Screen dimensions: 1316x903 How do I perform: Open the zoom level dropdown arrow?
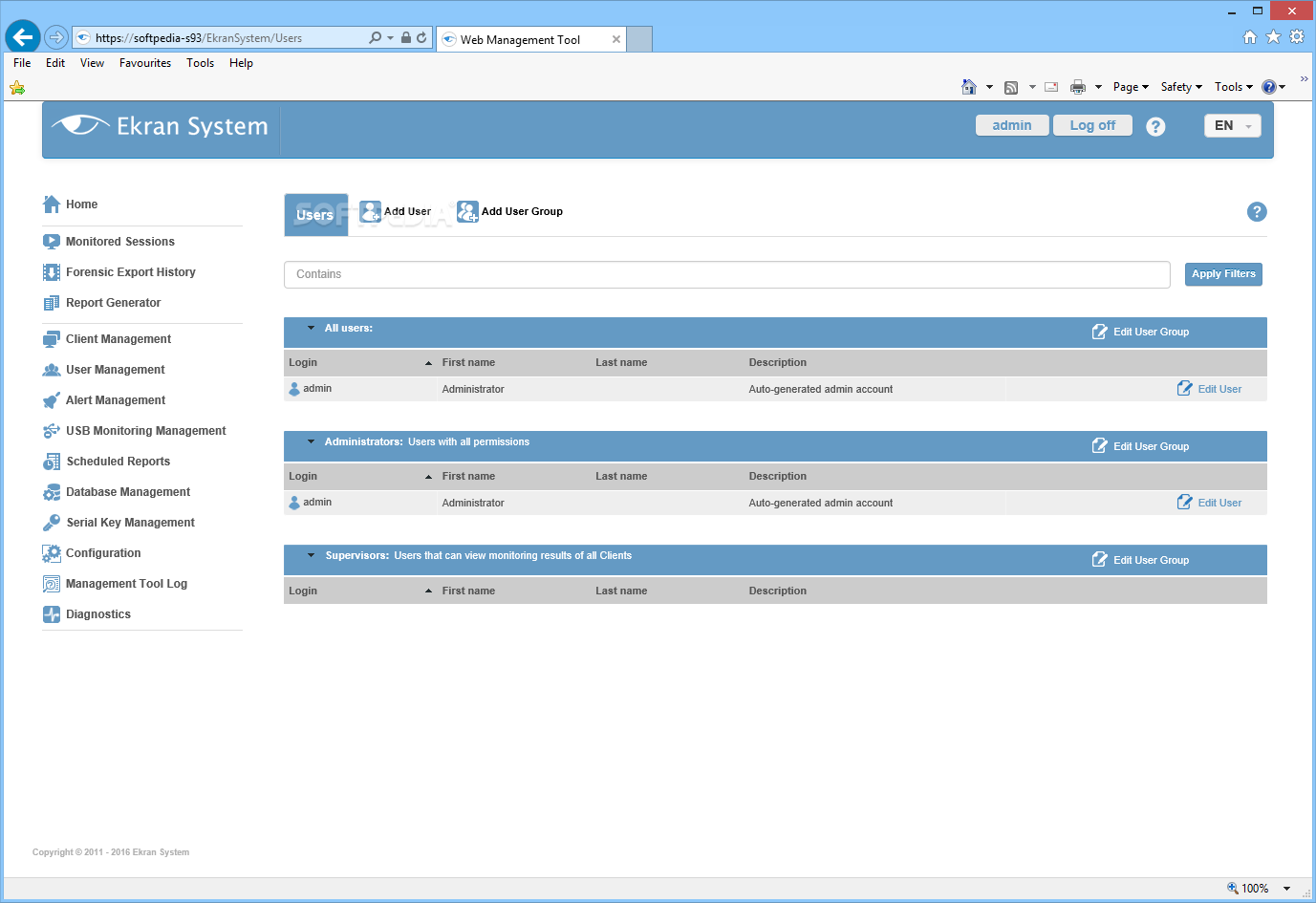[x=1286, y=889]
